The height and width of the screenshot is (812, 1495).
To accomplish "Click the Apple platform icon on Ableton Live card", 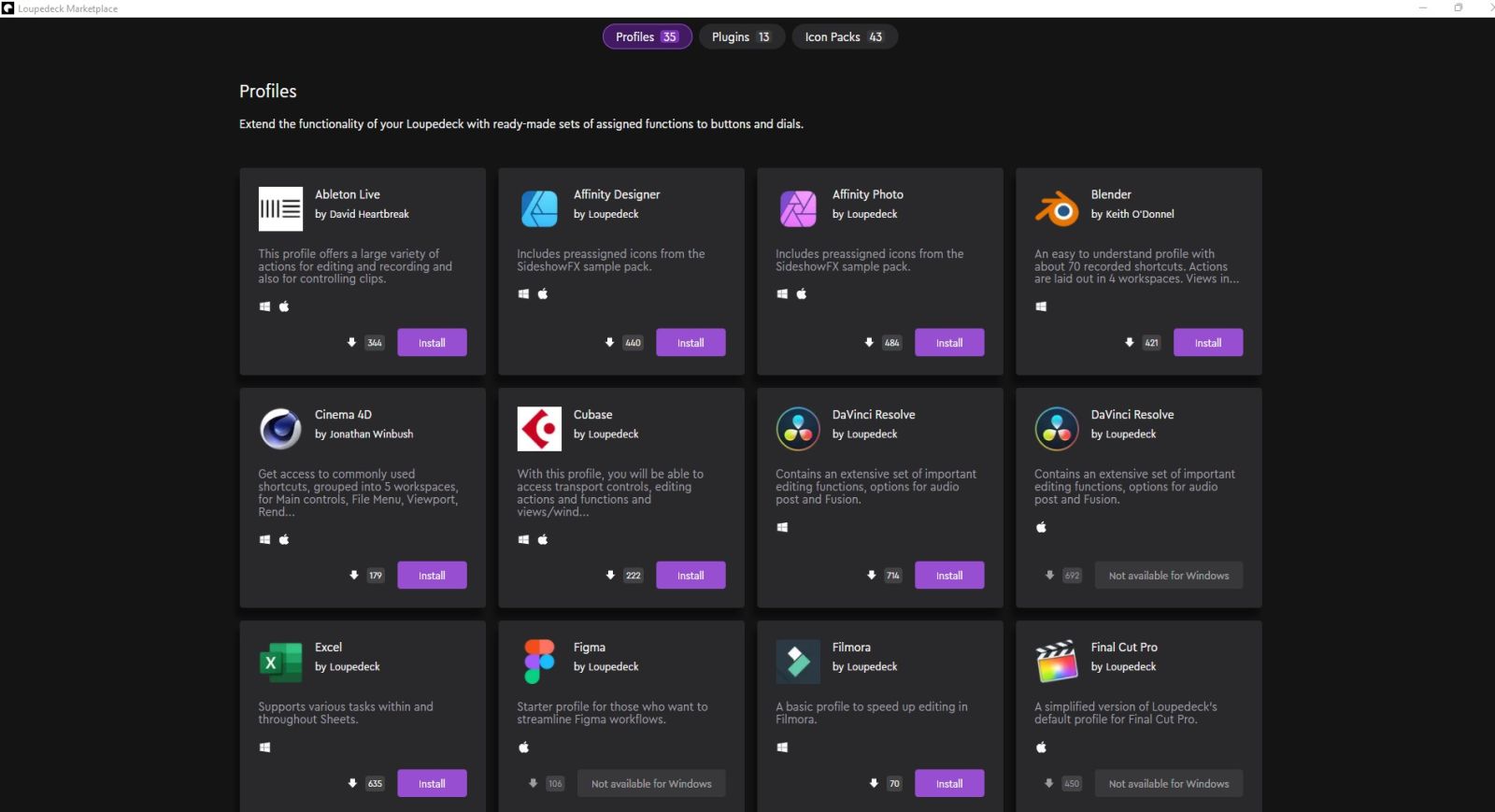I will tap(284, 306).
